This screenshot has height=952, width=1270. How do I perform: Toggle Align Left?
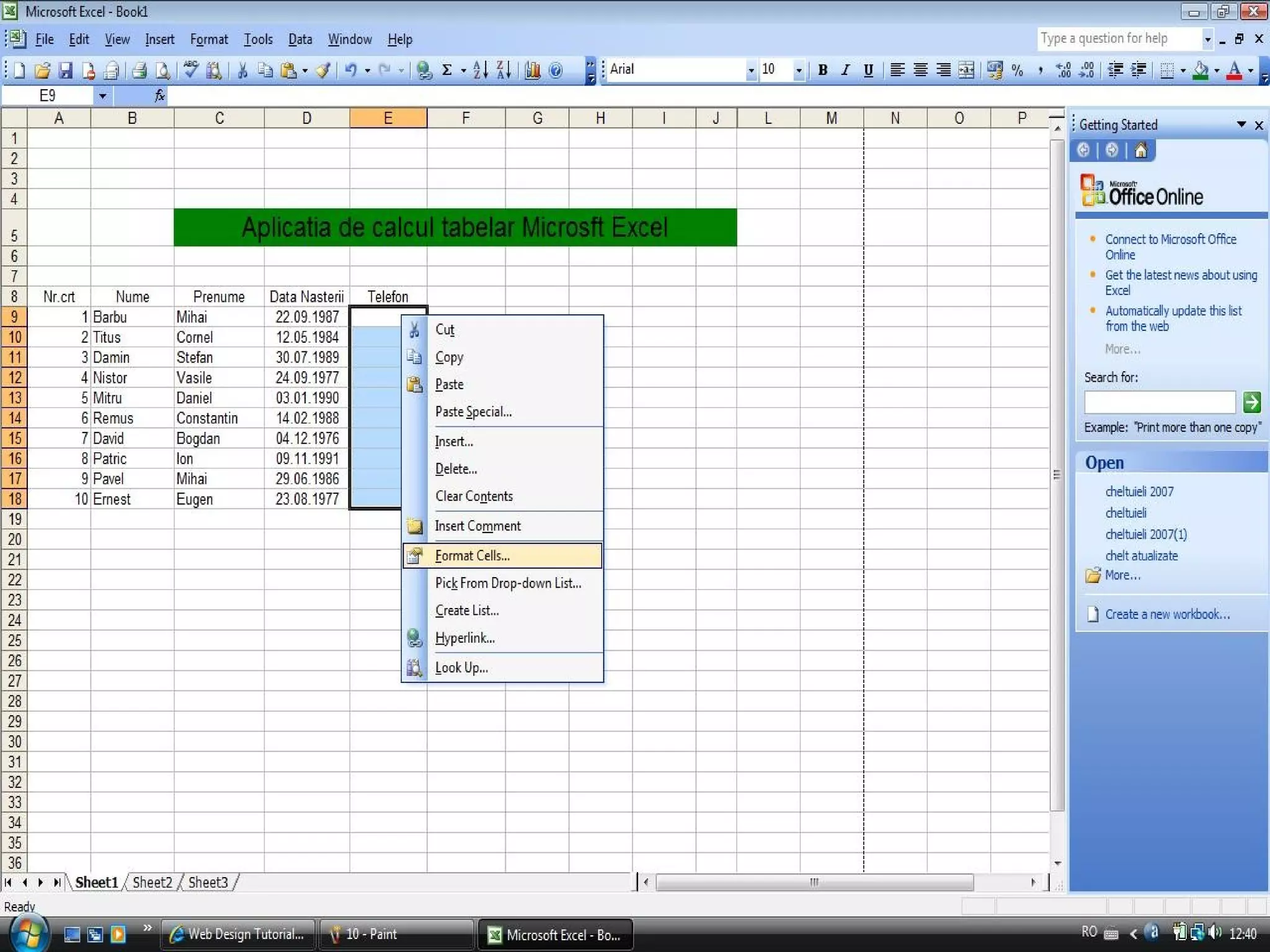pyautogui.click(x=897, y=70)
